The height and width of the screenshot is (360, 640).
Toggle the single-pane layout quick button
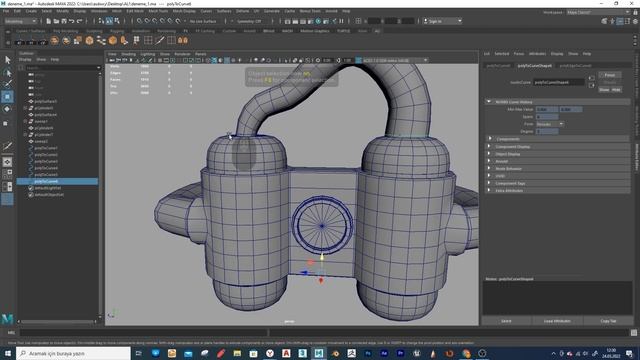(x=7, y=162)
